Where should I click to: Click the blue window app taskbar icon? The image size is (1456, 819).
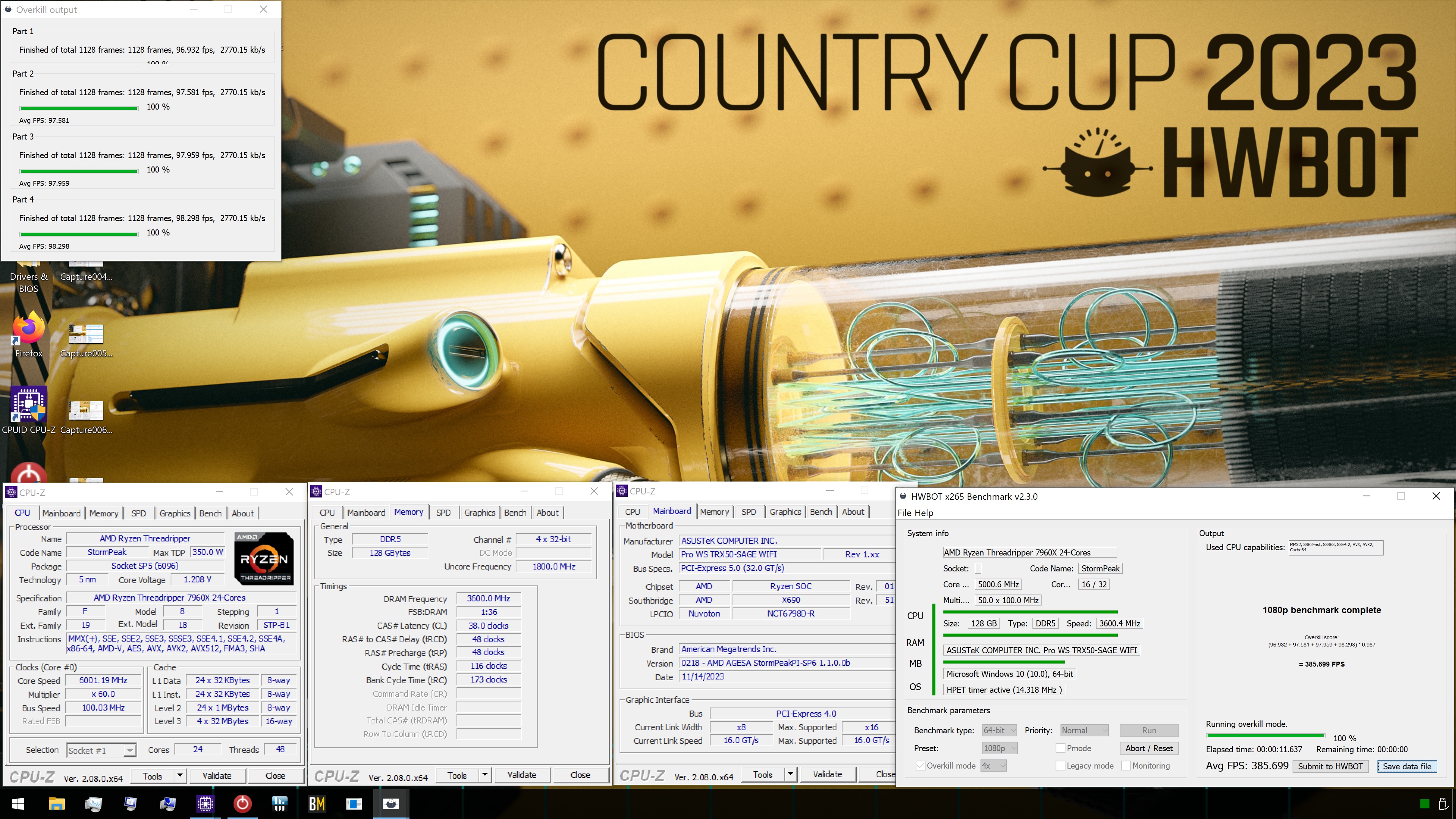(354, 803)
